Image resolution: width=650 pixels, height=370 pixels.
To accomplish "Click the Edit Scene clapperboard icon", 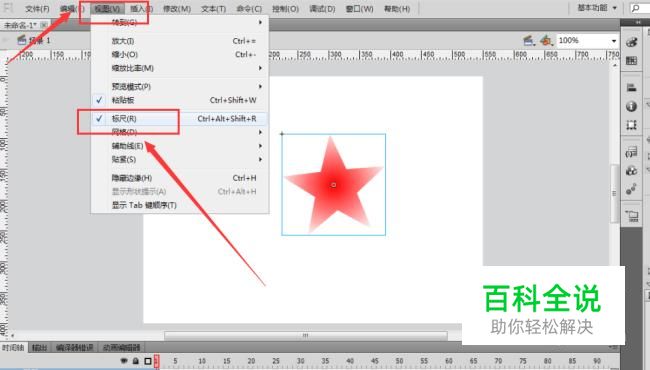I will coord(528,41).
